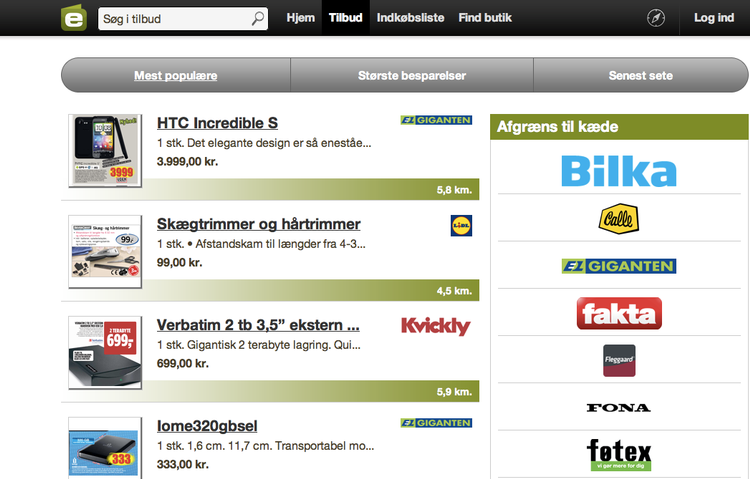750x479 pixels.
Task: Open Skægtrimmer og hårtrimmer offer title
Action: [259, 224]
